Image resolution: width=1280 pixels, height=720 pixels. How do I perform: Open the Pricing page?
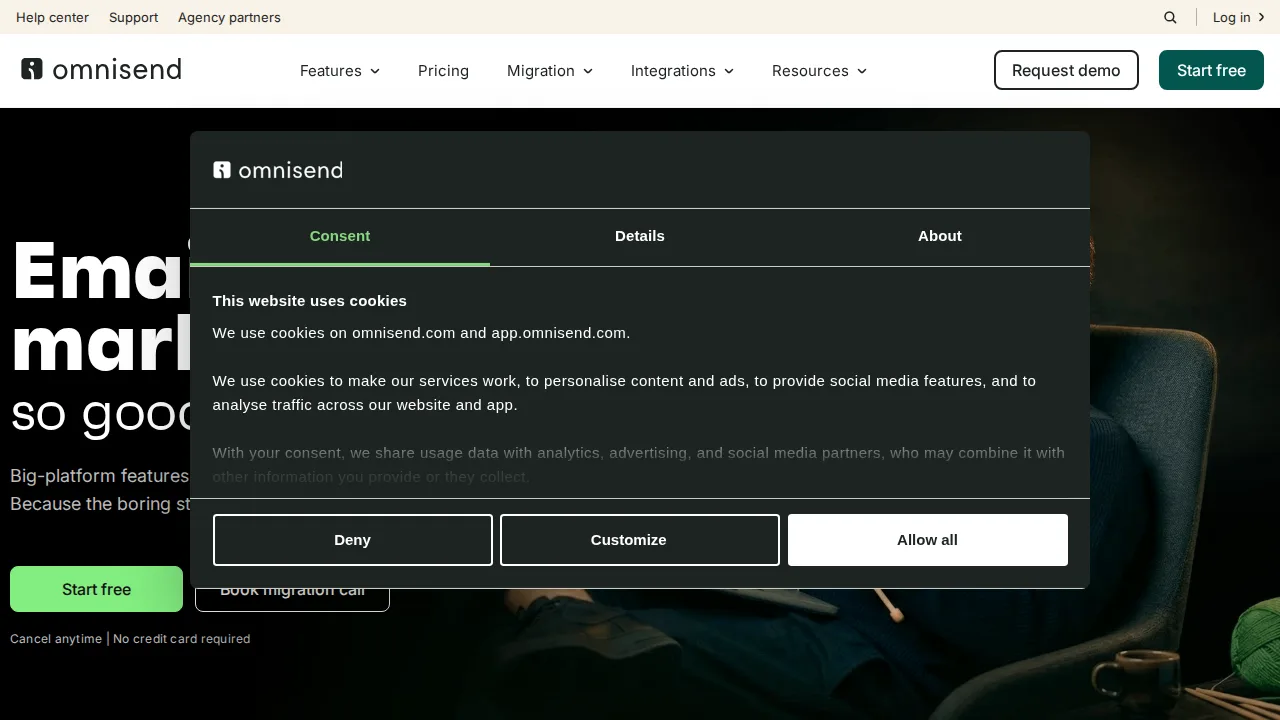click(x=443, y=71)
